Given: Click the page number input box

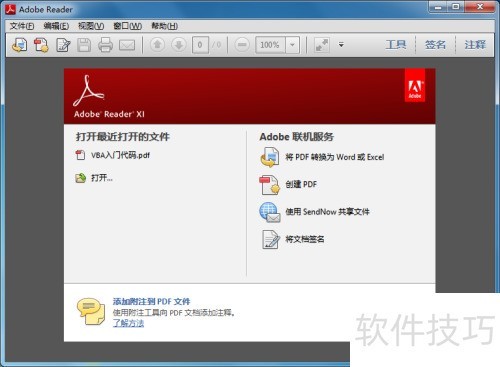Looking at the screenshot, I should point(200,45).
